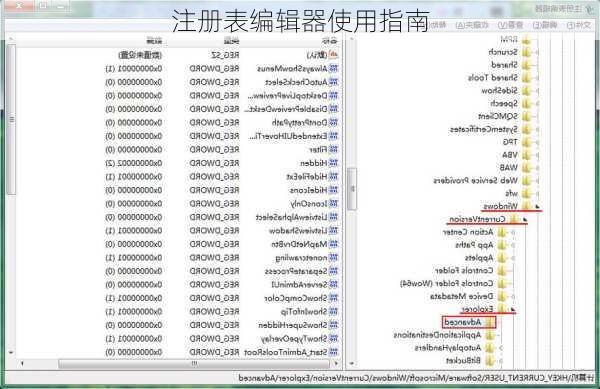600x389 pixels.
Task: Select the Hidden DWORD value icon
Action: [334, 163]
